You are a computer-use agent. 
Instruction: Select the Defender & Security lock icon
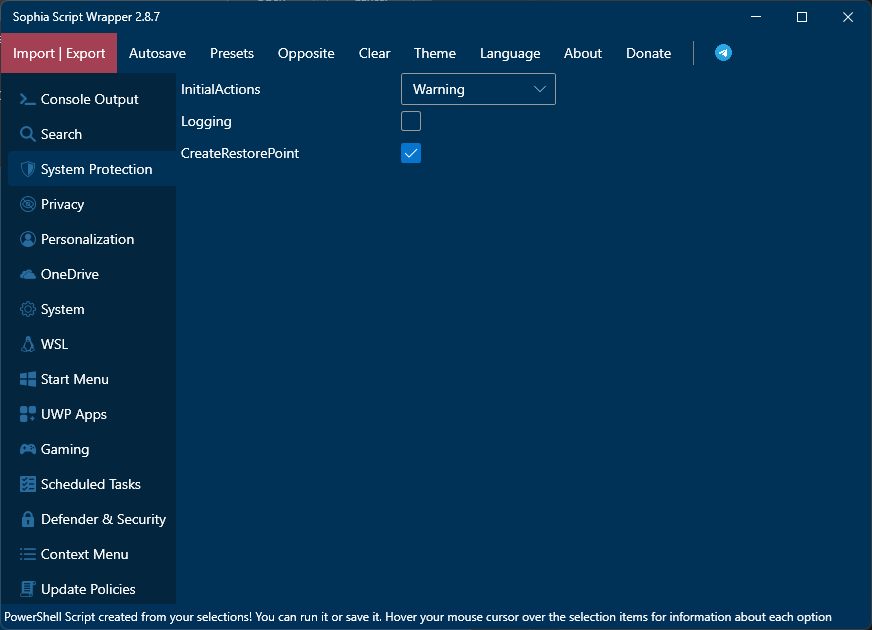coord(28,519)
